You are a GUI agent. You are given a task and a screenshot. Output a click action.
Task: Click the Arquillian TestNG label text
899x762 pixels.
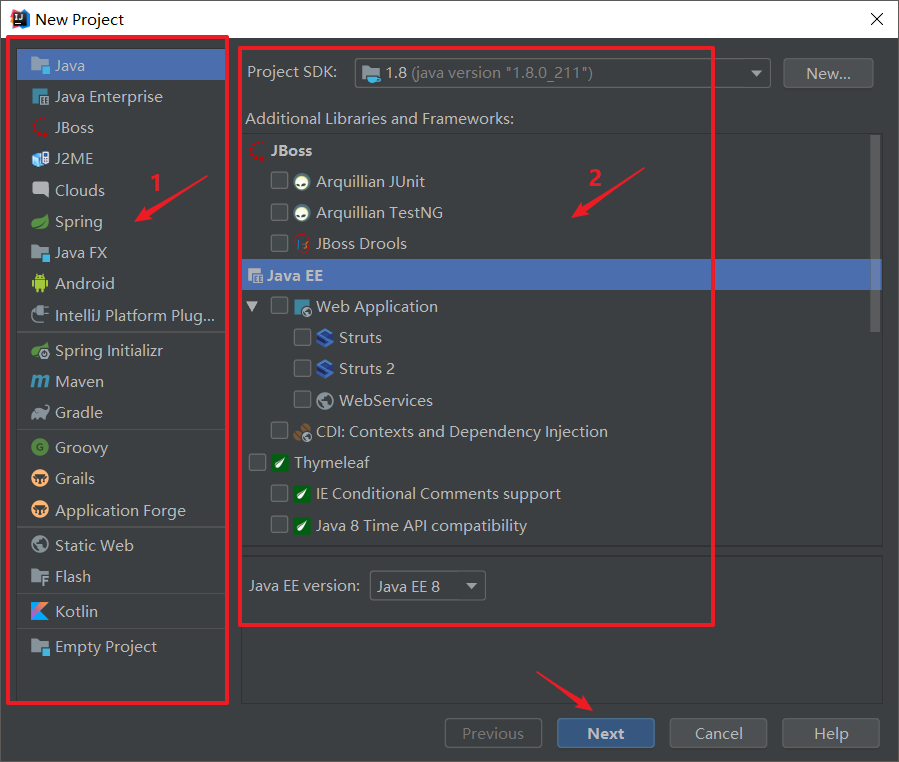click(380, 213)
